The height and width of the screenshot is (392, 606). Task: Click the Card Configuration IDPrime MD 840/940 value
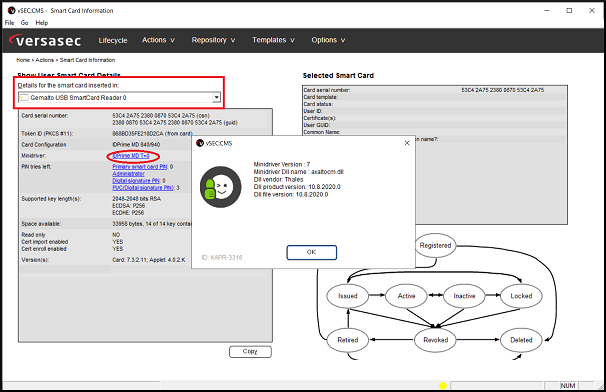coord(136,145)
